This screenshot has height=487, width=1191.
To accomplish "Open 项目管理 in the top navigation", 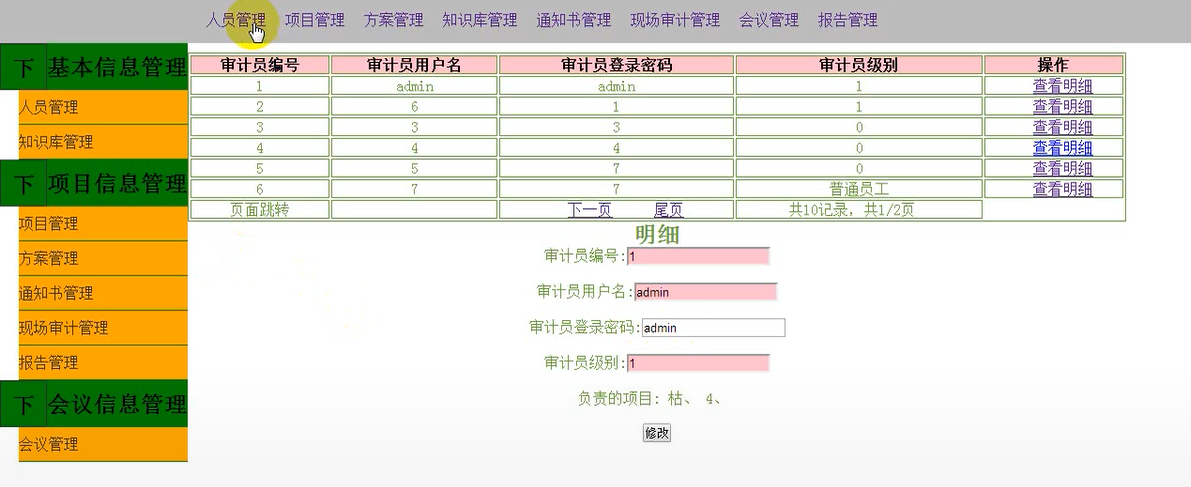I will [314, 21].
